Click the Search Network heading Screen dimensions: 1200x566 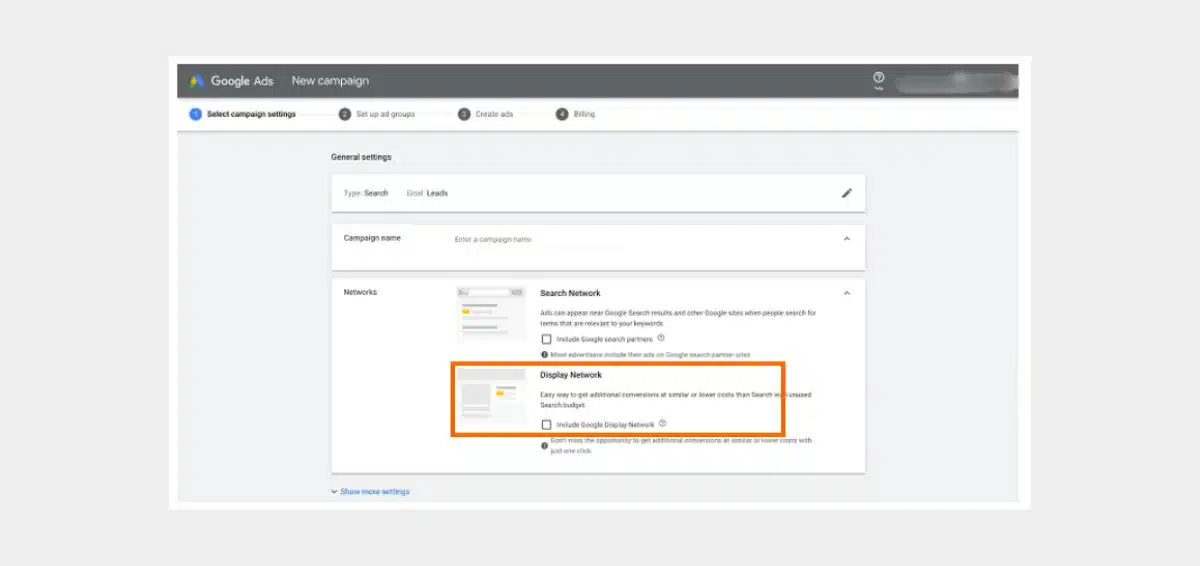[x=571, y=293]
